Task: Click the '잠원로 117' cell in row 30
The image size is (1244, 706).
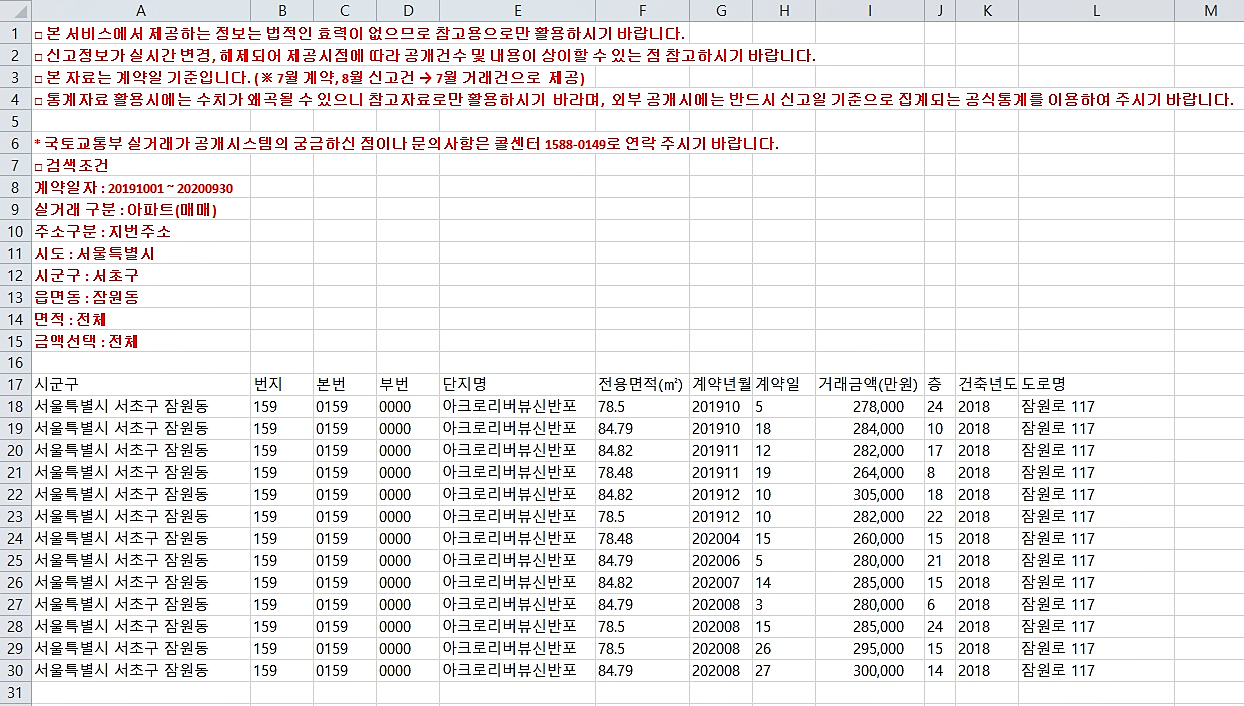Action: [1096, 670]
